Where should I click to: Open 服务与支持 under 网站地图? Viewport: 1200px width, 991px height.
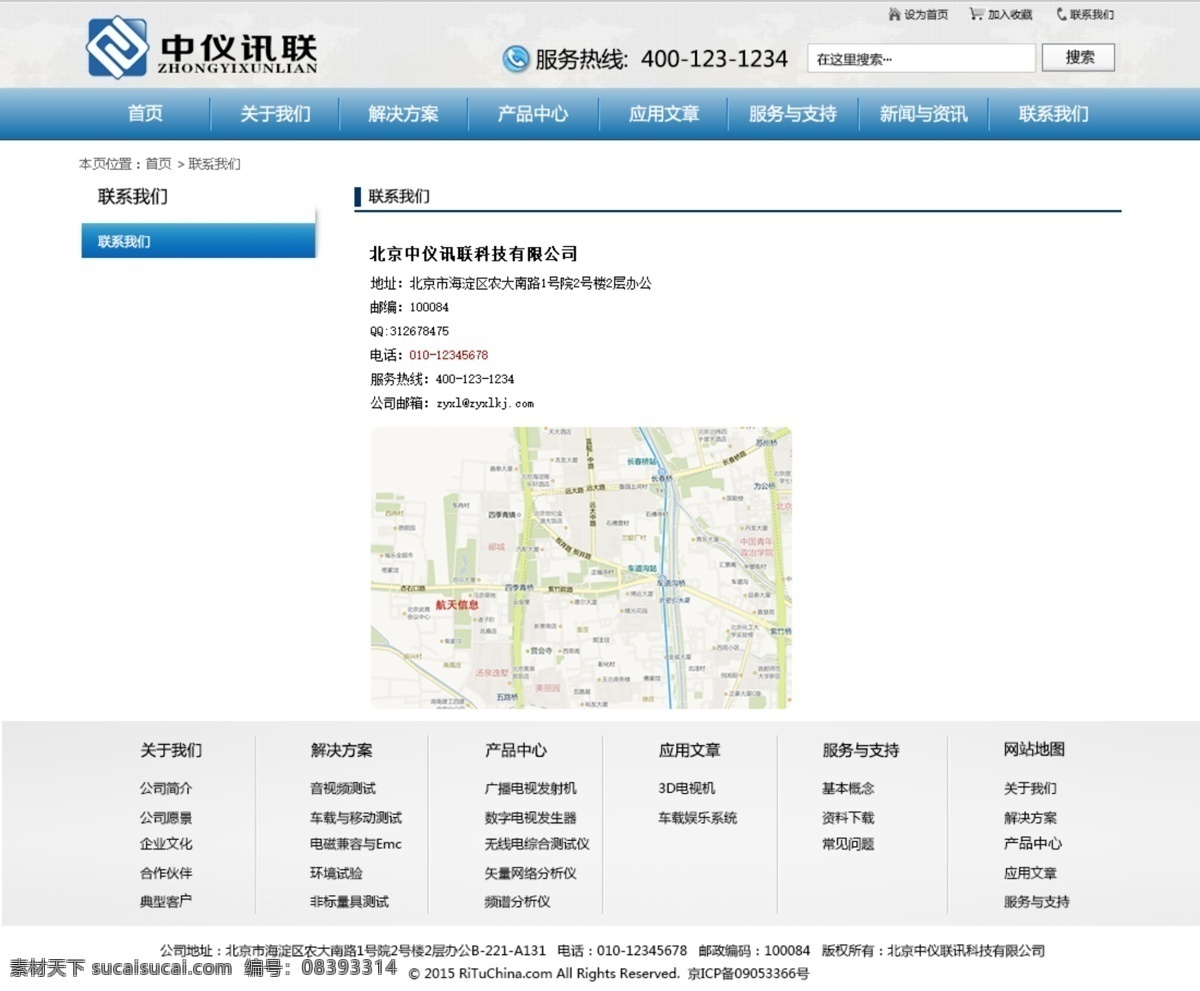click(1037, 901)
